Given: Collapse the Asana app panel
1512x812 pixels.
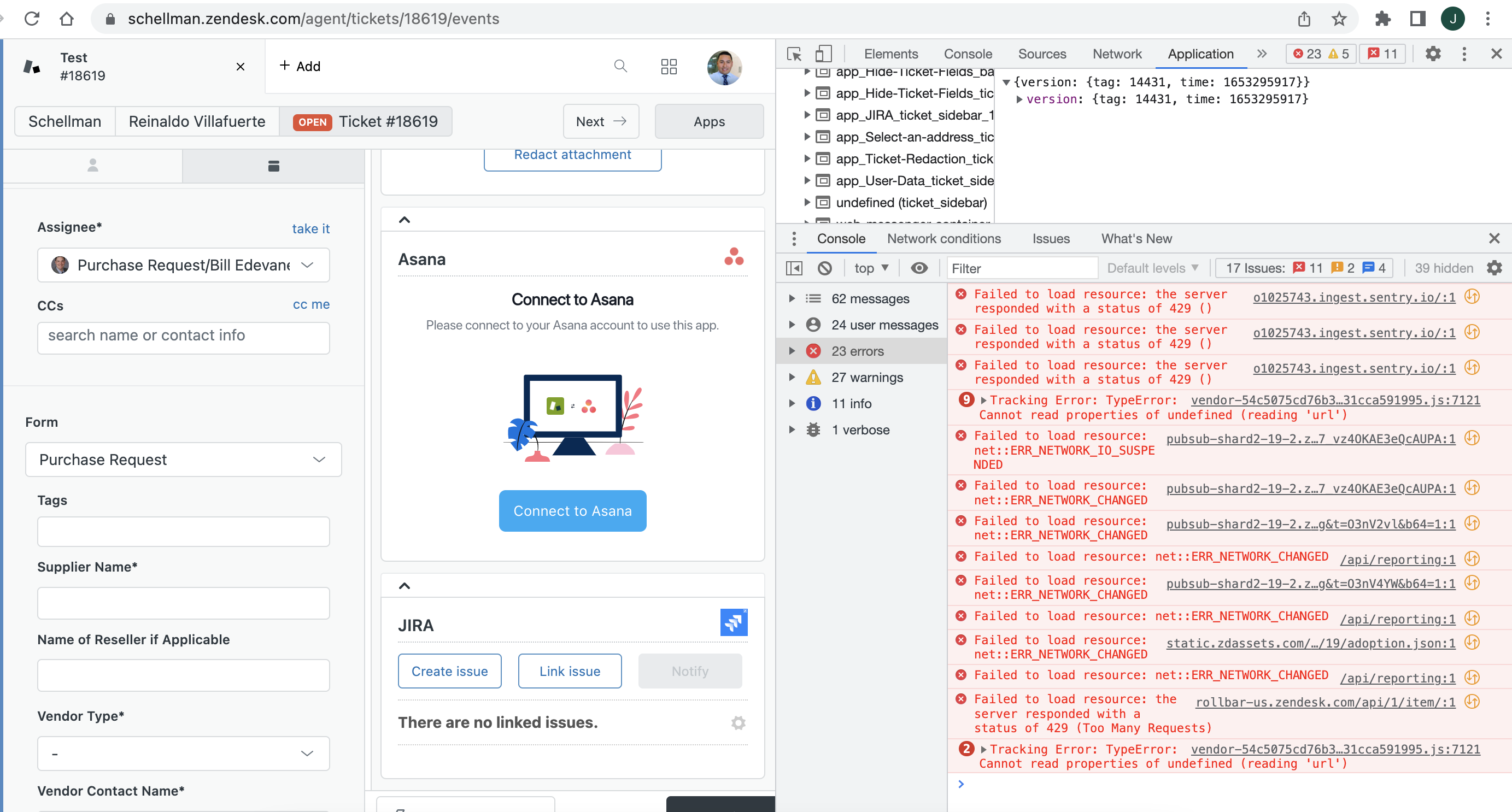Looking at the screenshot, I should 405,220.
